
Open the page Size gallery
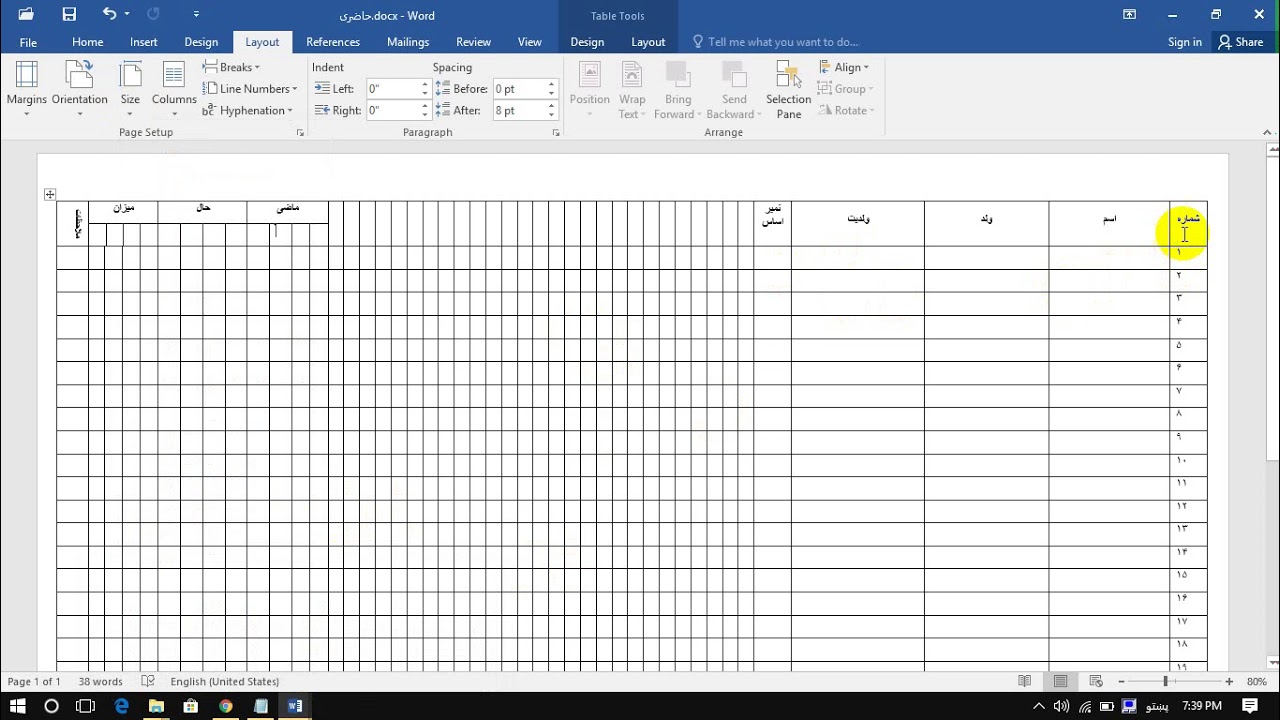[x=130, y=89]
